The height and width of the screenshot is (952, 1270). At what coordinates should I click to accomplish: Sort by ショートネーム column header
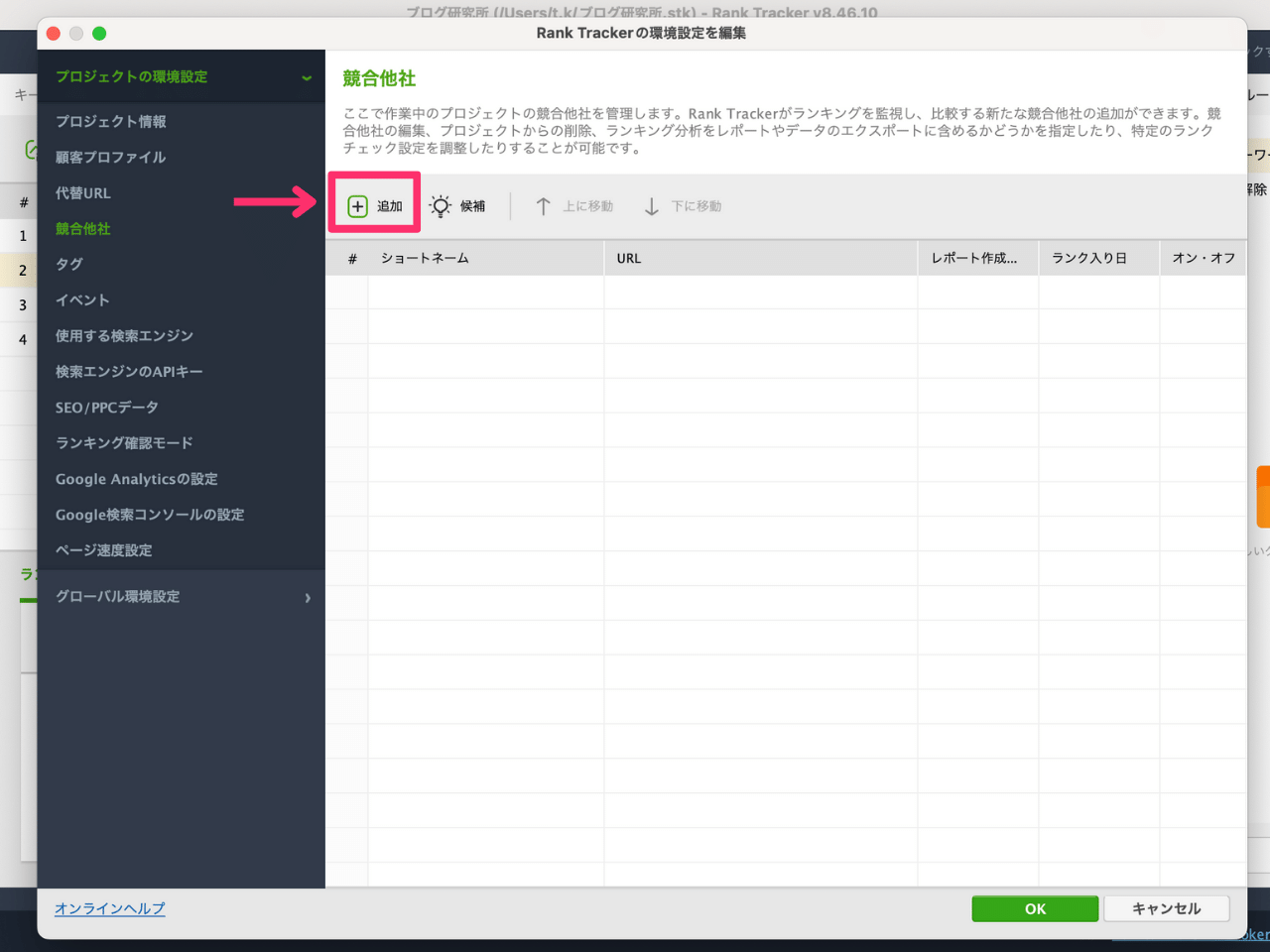tap(486, 258)
